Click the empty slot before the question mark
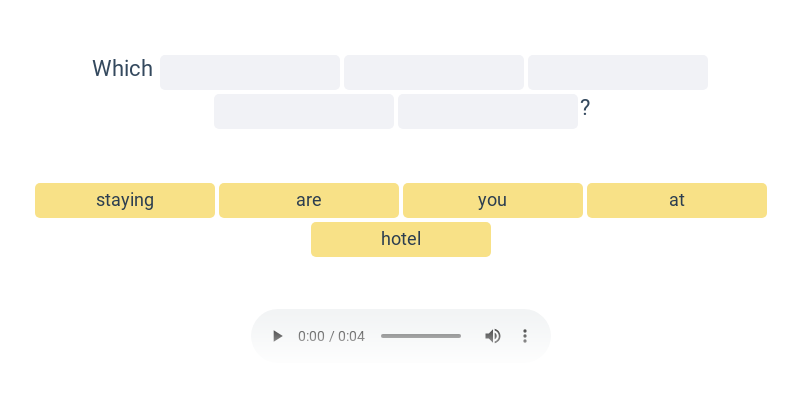The width and height of the screenshot is (800, 400). click(488, 111)
